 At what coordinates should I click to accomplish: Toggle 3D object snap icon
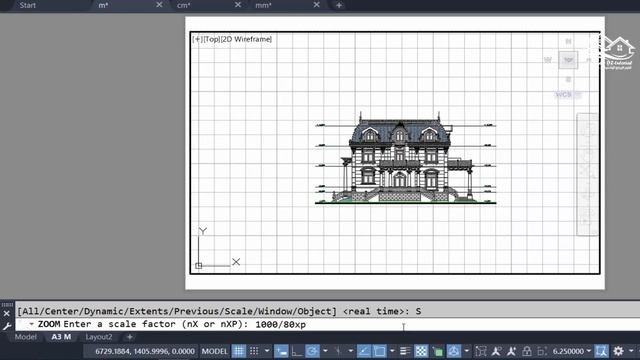click(x=453, y=351)
